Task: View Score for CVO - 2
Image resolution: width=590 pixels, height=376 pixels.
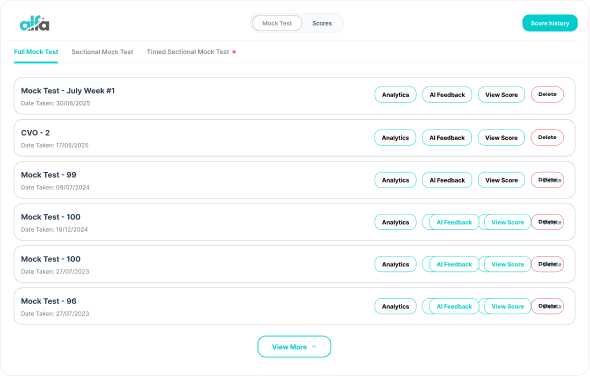Action: click(501, 138)
